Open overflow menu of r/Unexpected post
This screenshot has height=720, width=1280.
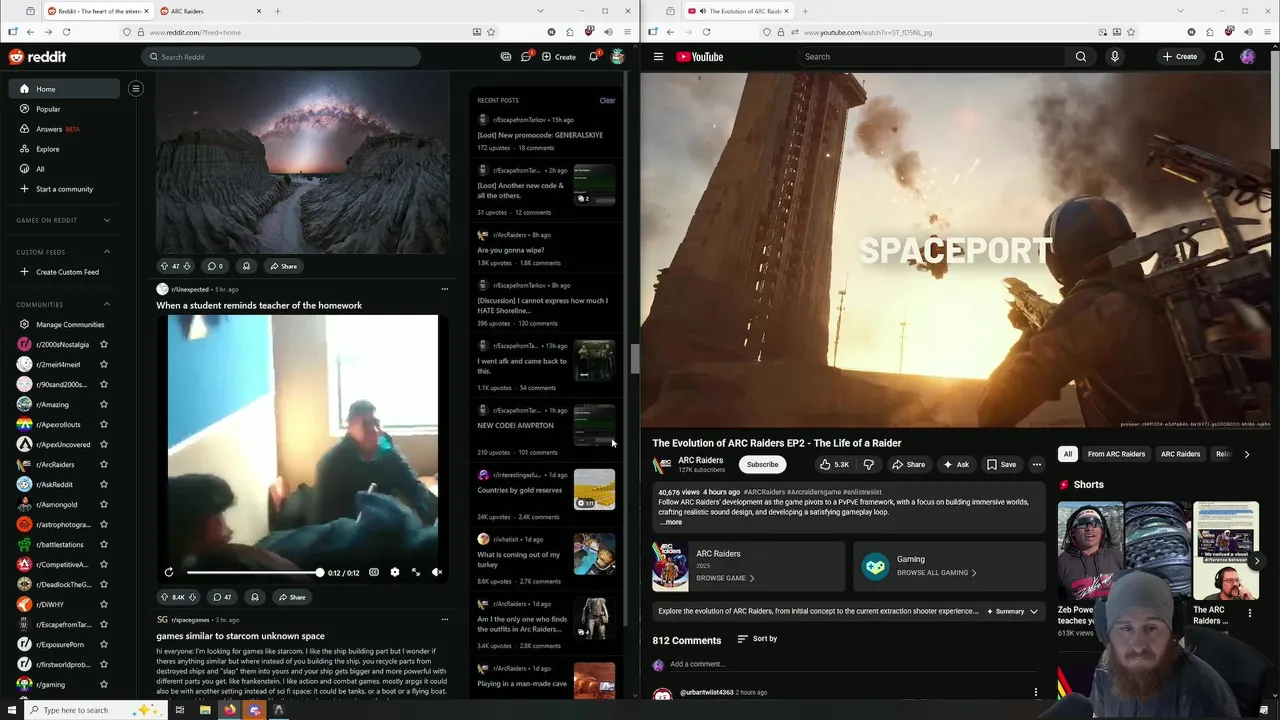click(445, 289)
